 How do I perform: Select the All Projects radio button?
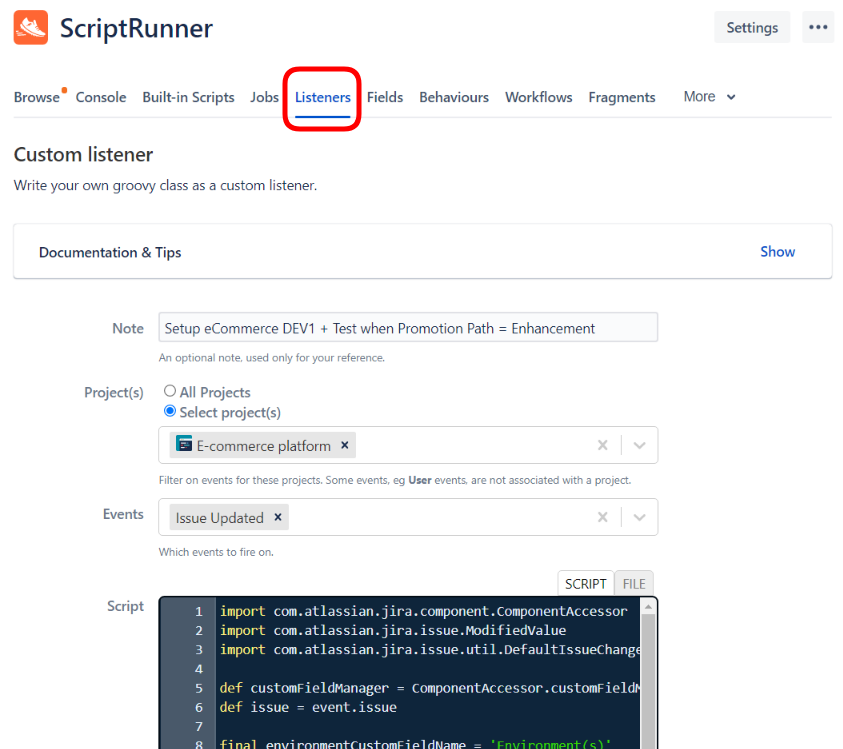(170, 392)
